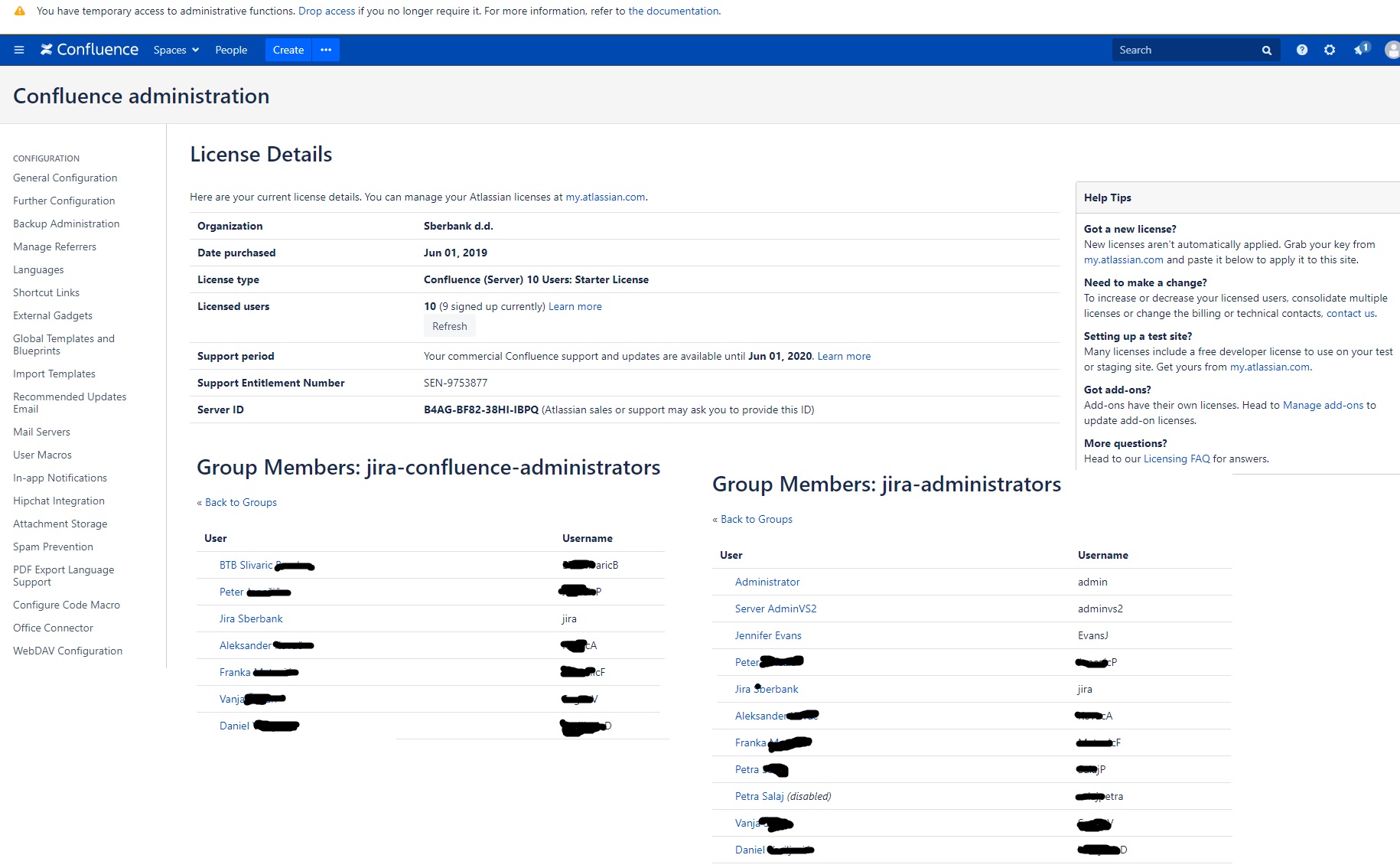1400x868 pixels.
Task: Click the Manage add-ons link
Action: [x=1323, y=405]
